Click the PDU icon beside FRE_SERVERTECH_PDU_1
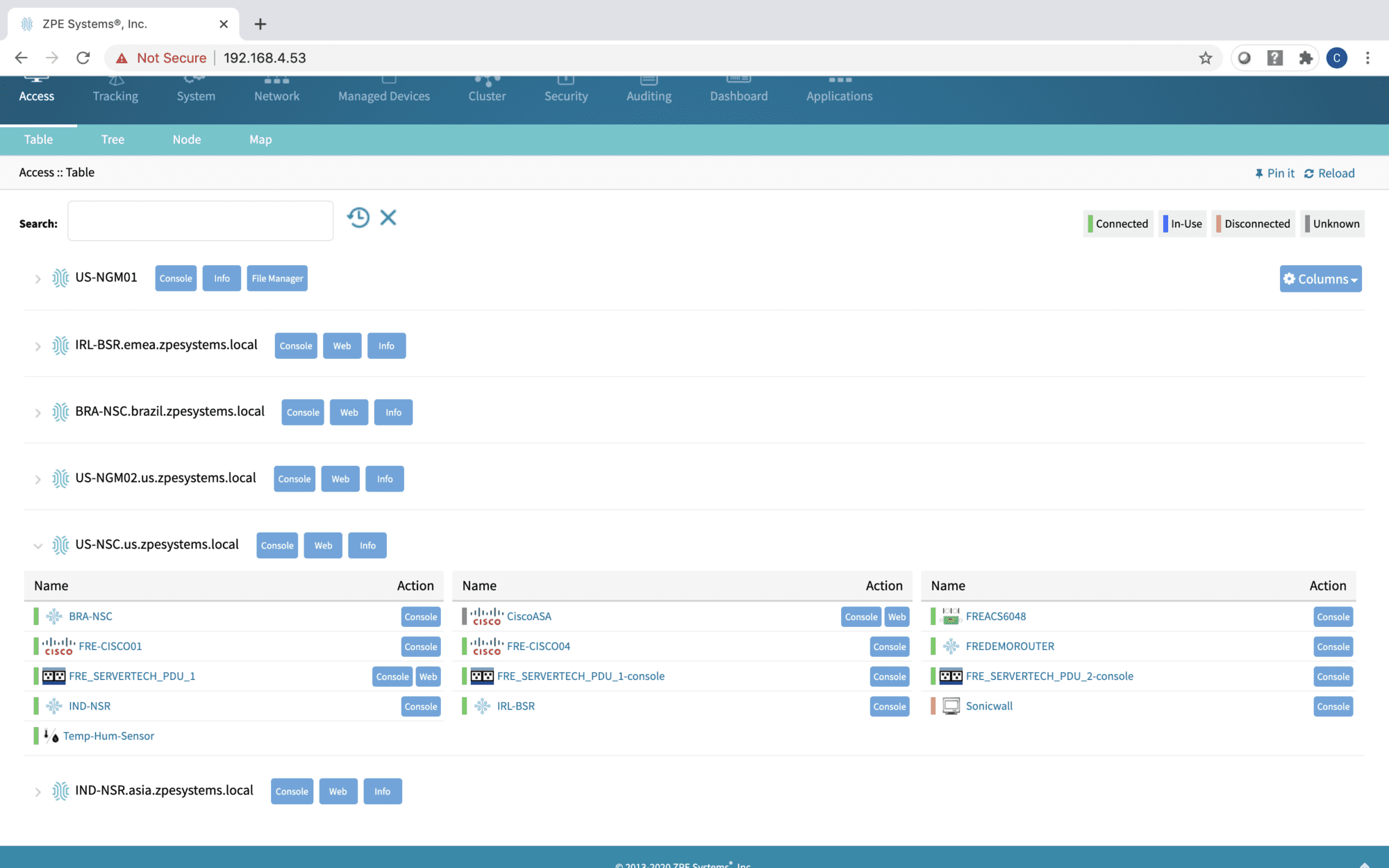Screen dimensions: 1389x868 [x=53, y=676]
